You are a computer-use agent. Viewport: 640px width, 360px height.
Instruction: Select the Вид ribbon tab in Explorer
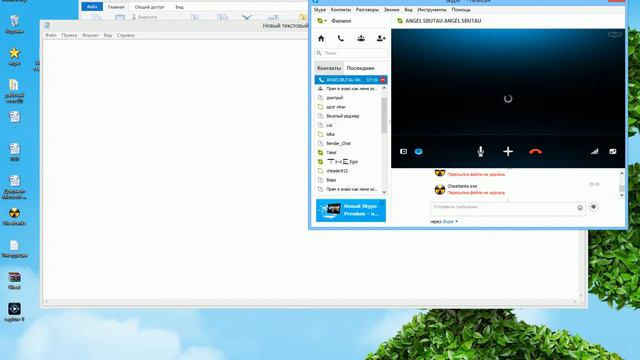(180, 7)
